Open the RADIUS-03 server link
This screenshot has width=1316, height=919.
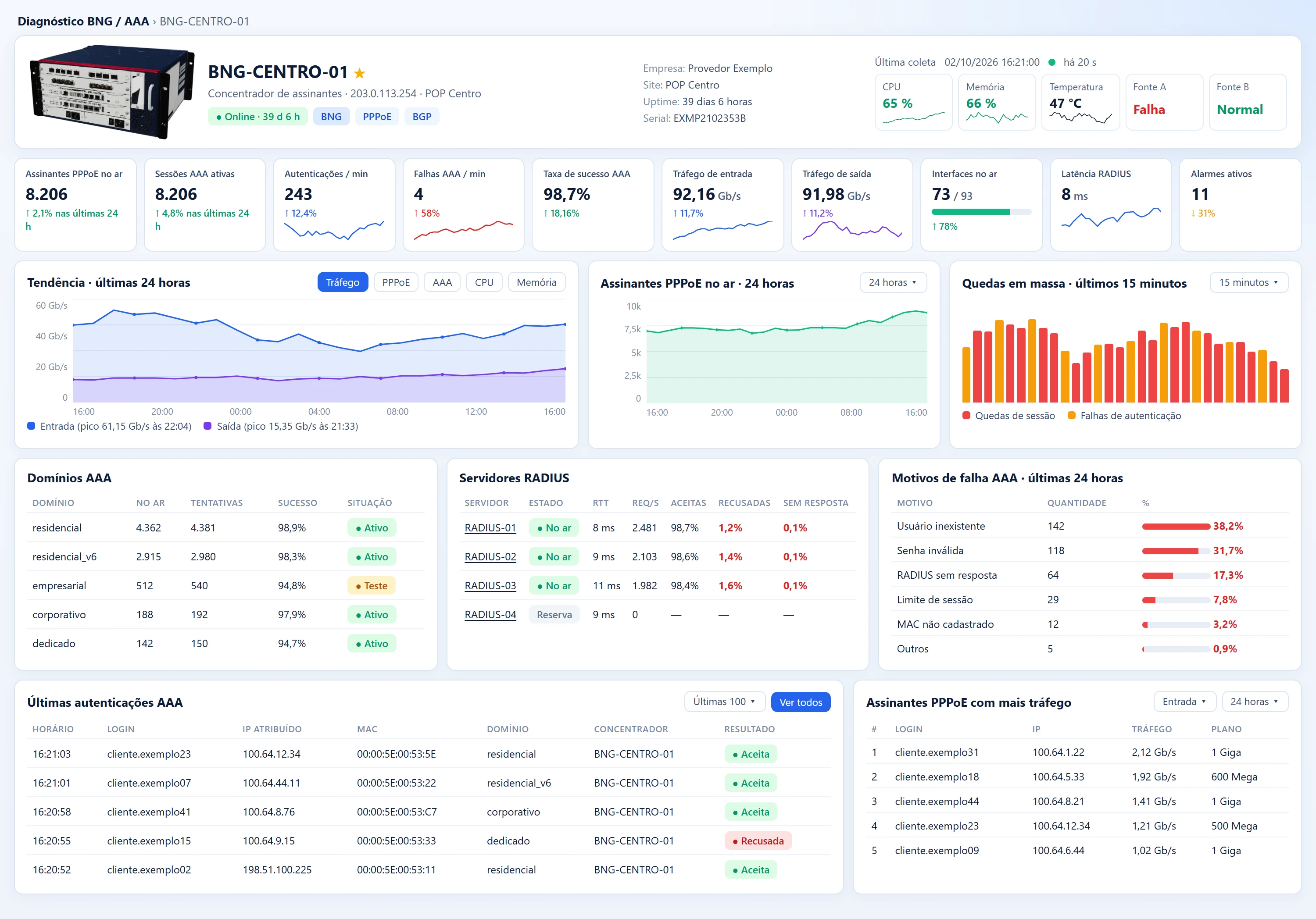coord(490,586)
